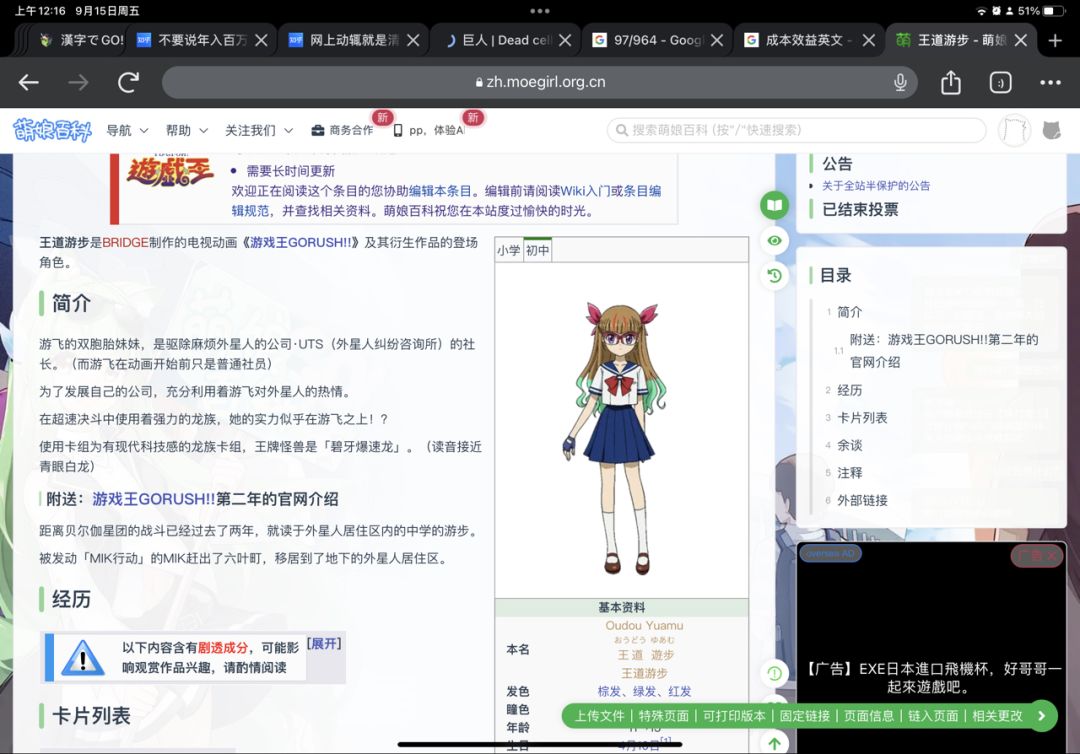Click the user avatar icon
Image resolution: width=1080 pixels, height=754 pixels.
(1015, 130)
